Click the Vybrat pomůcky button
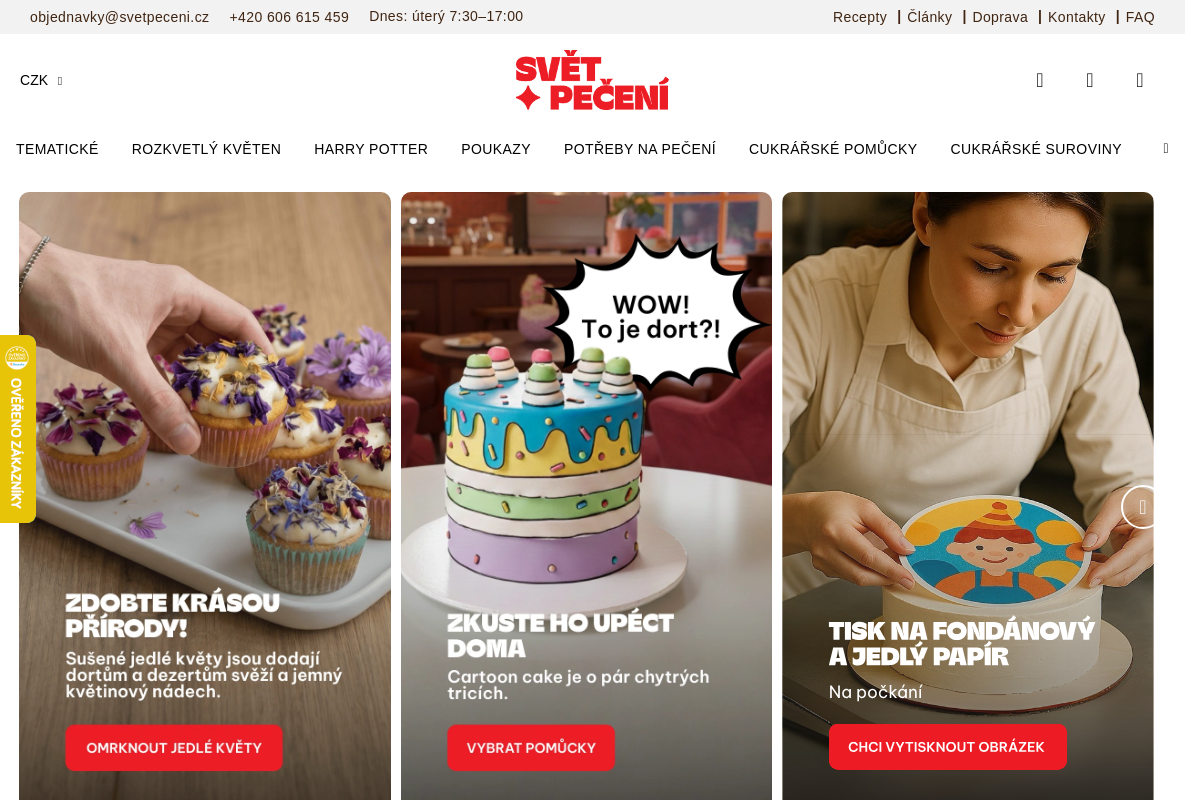Screen dimensions: 1200x800 pos(531,748)
